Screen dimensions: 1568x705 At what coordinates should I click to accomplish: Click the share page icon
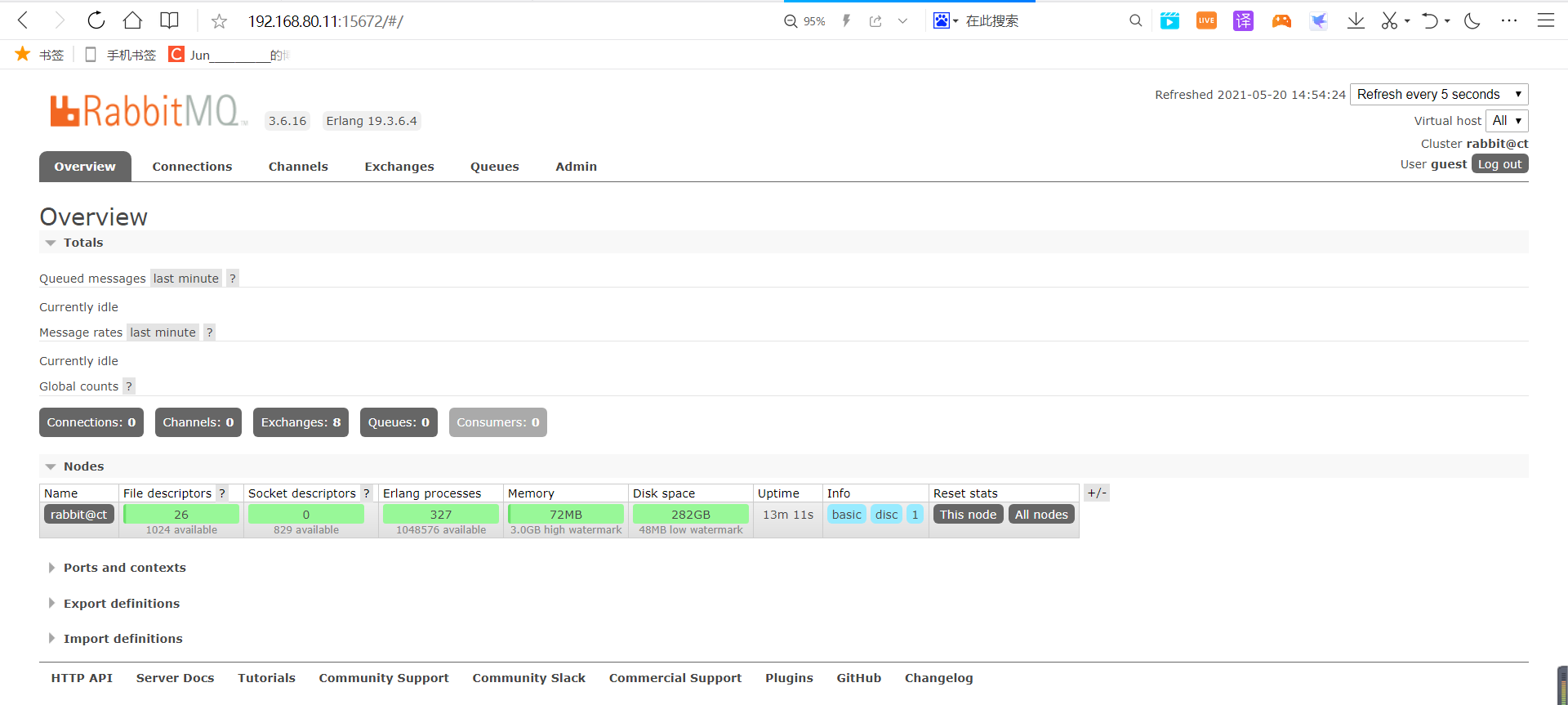point(875,21)
